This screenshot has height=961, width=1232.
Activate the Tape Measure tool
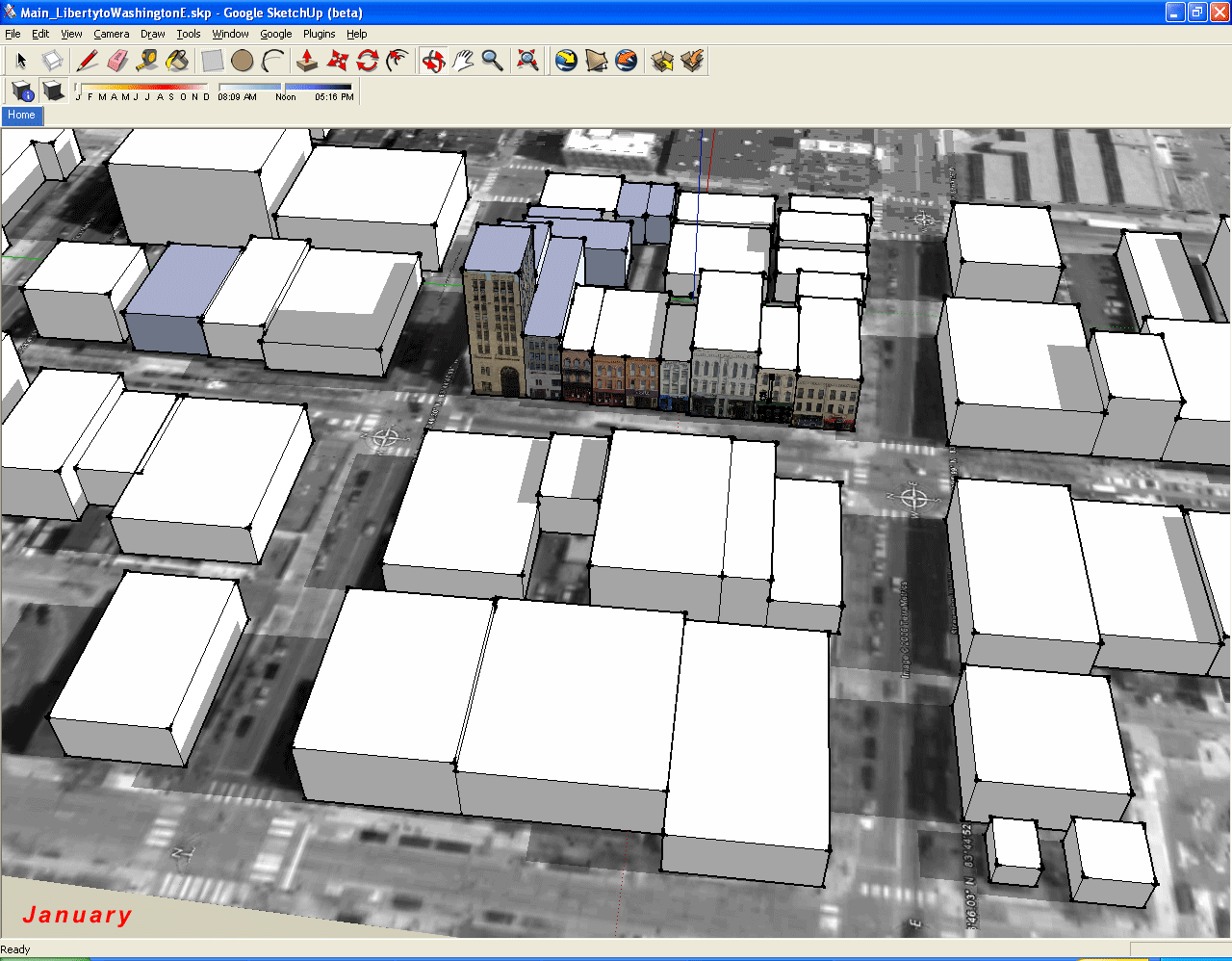pos(147,61)
